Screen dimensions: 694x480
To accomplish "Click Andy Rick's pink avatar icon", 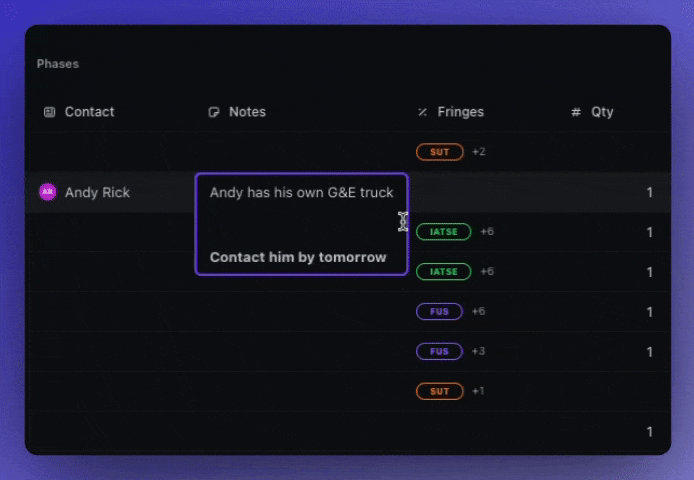I will [x=48, y=192].
